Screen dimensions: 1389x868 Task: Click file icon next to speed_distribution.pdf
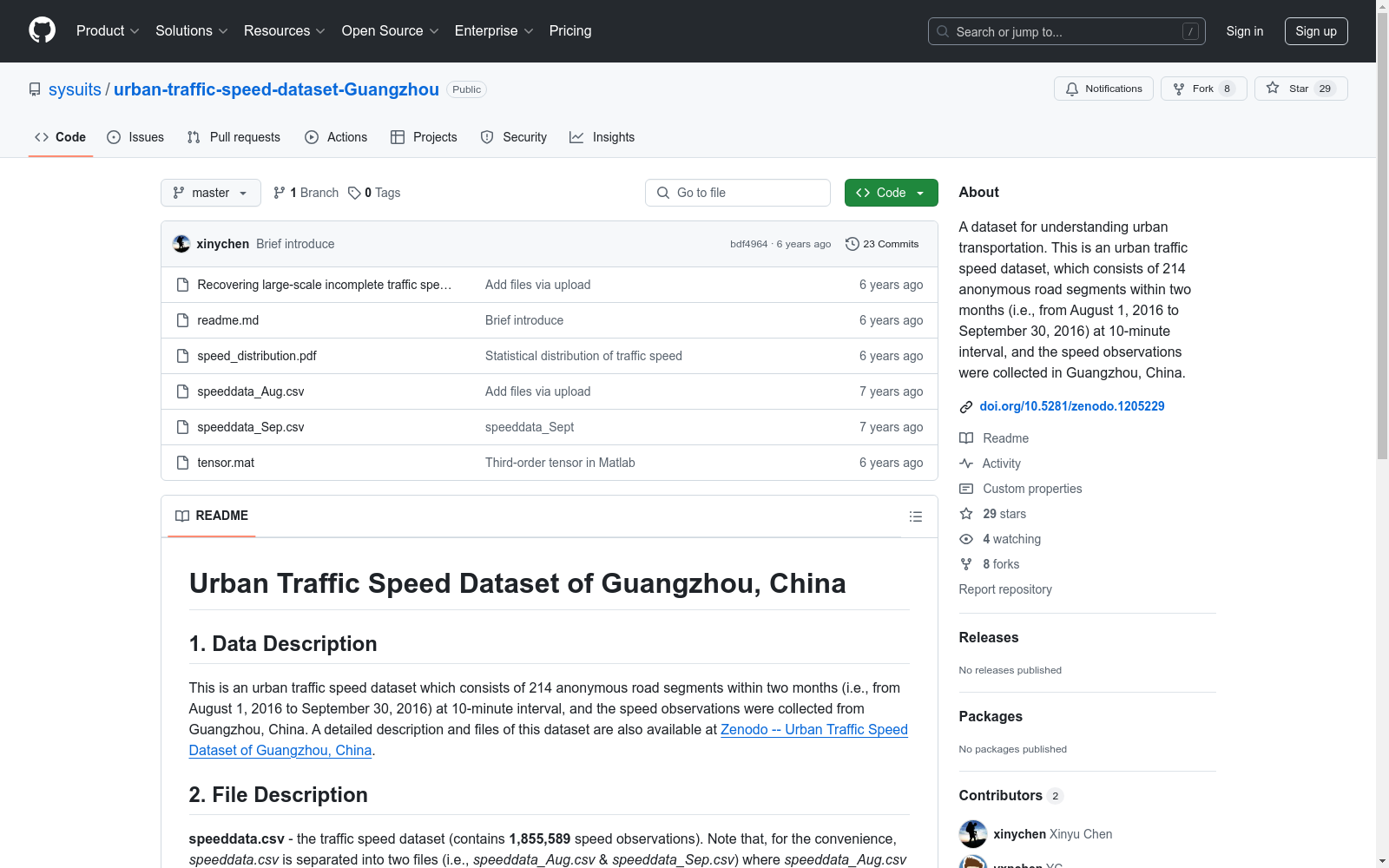[182, 356]
